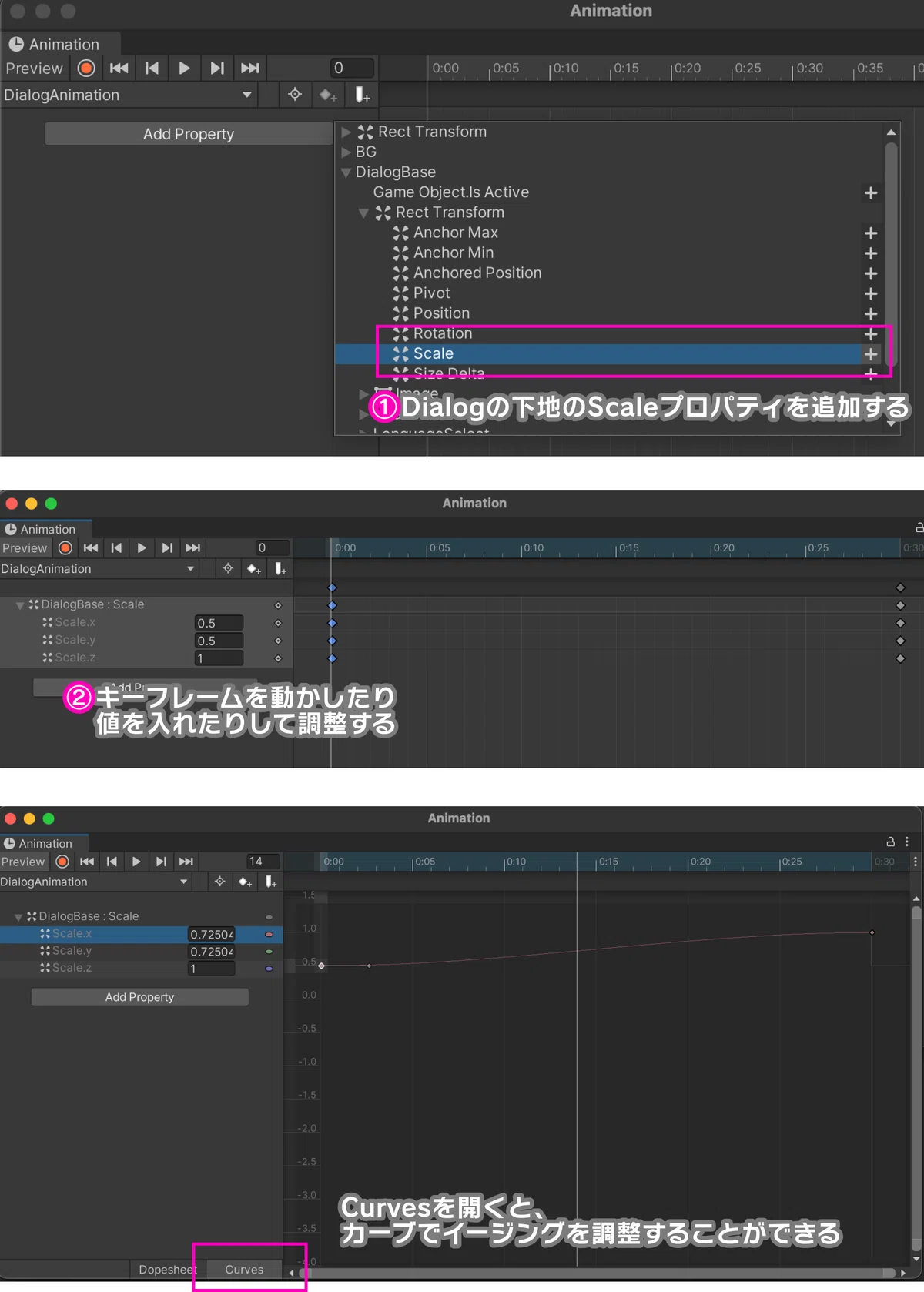Screen dimensions: 924x1292
Task: Click the Scale.x value field showing 0.72504
Action: coord(212,934)
